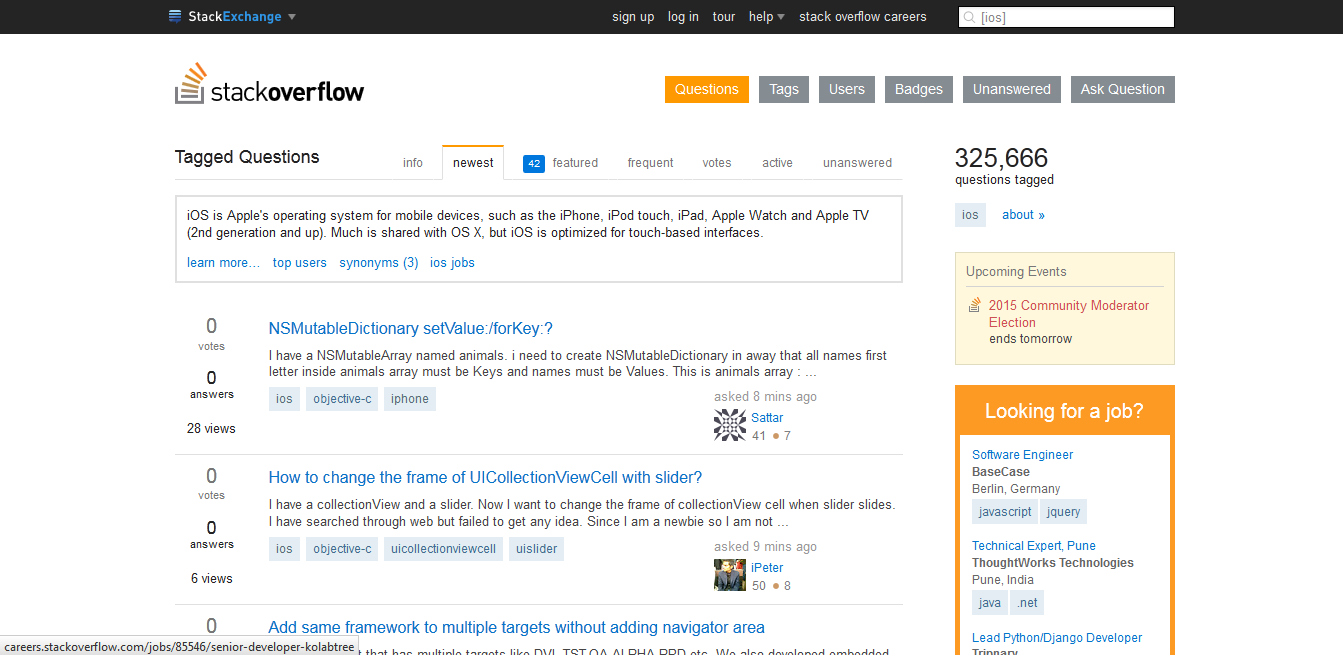Click the 'asked 8 mins ago' timestamp

click(x=765, y=397)
